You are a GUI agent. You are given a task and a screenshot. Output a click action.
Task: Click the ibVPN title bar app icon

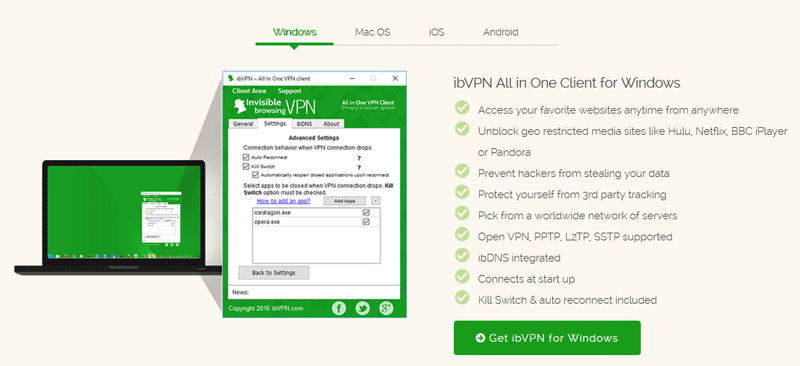(x=230, y=79)
